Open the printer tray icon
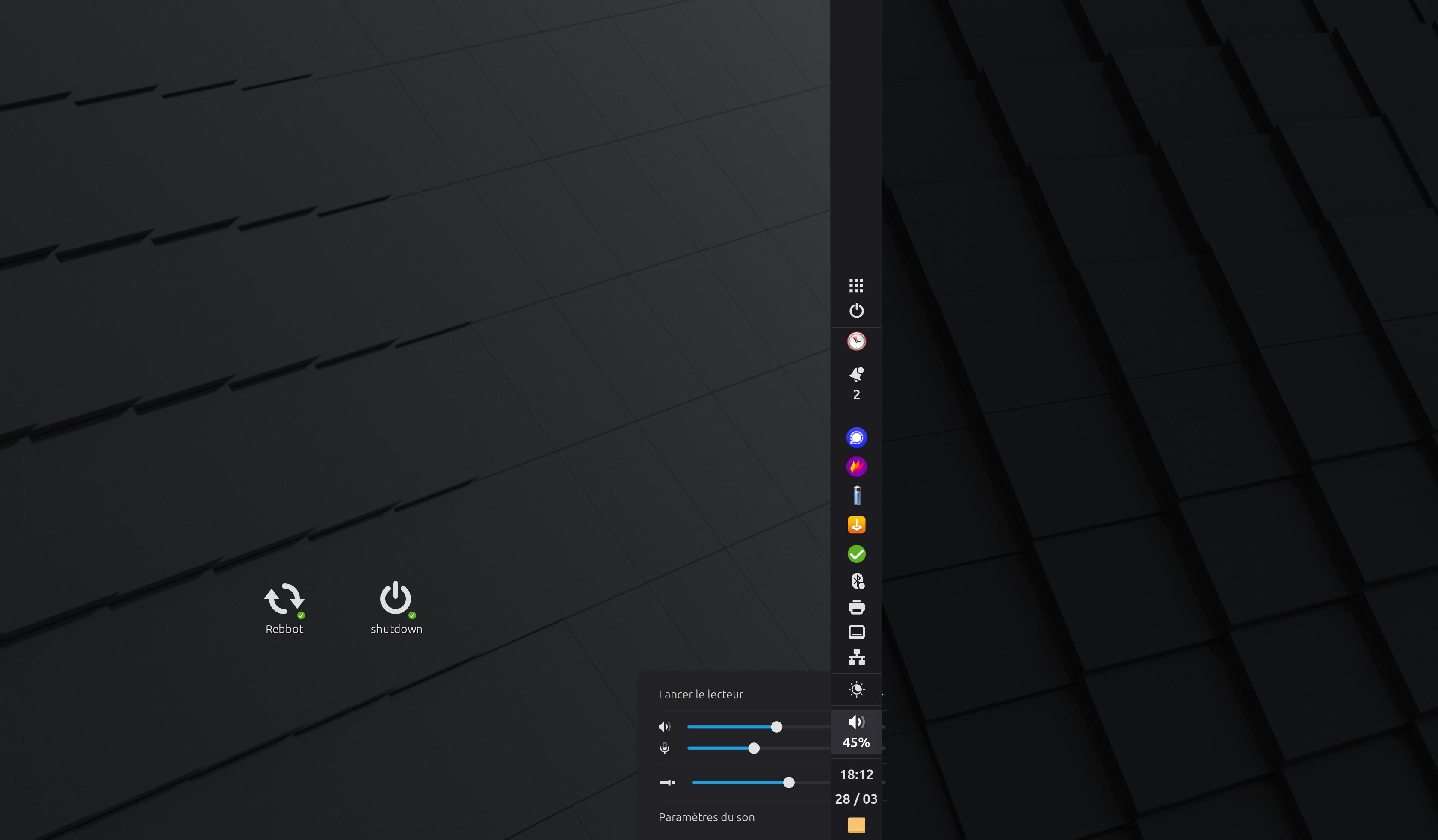This screenshot has width=1438, height=840. (x=856, y=607)
